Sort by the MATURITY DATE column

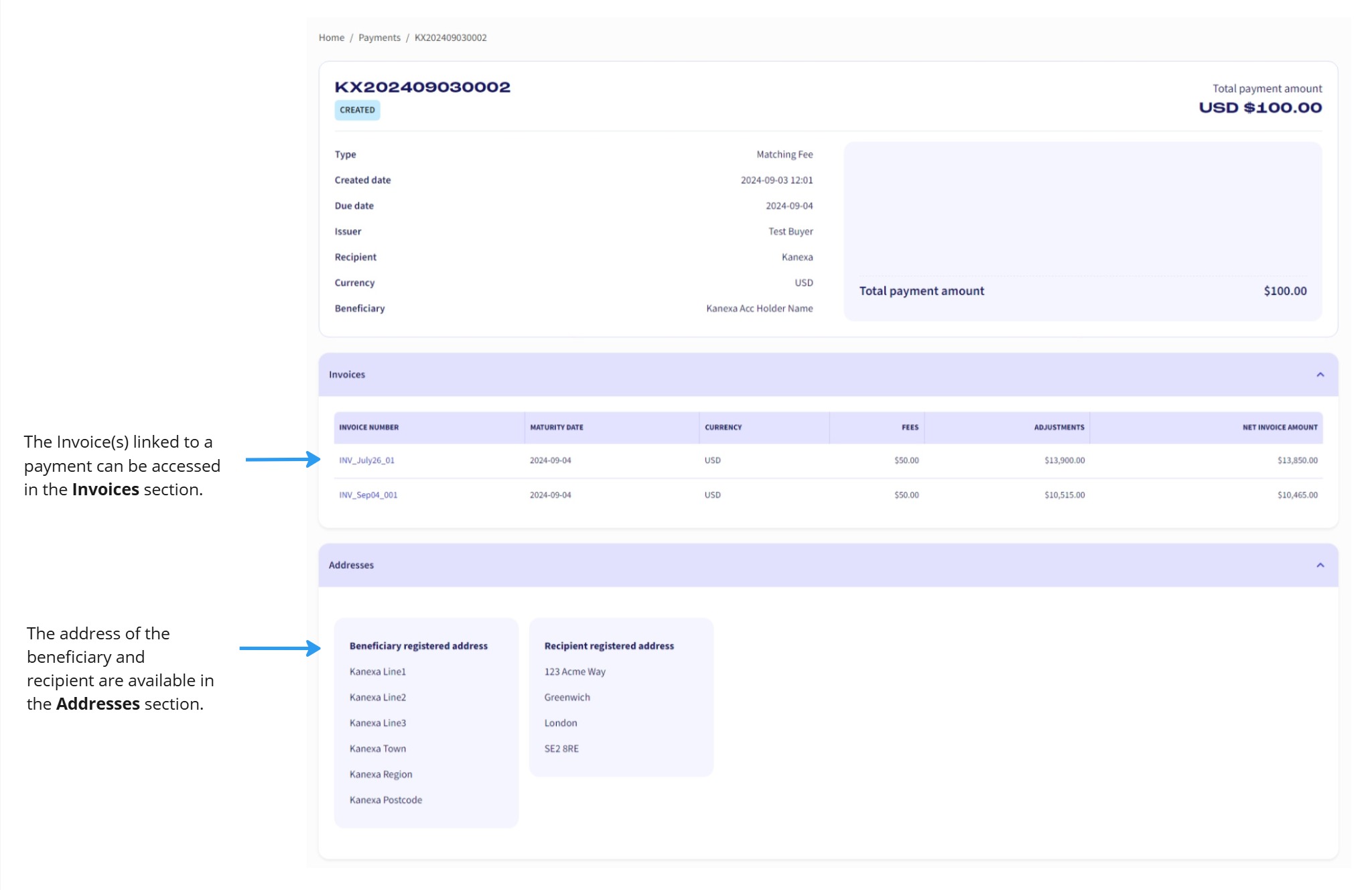[556, 427]
